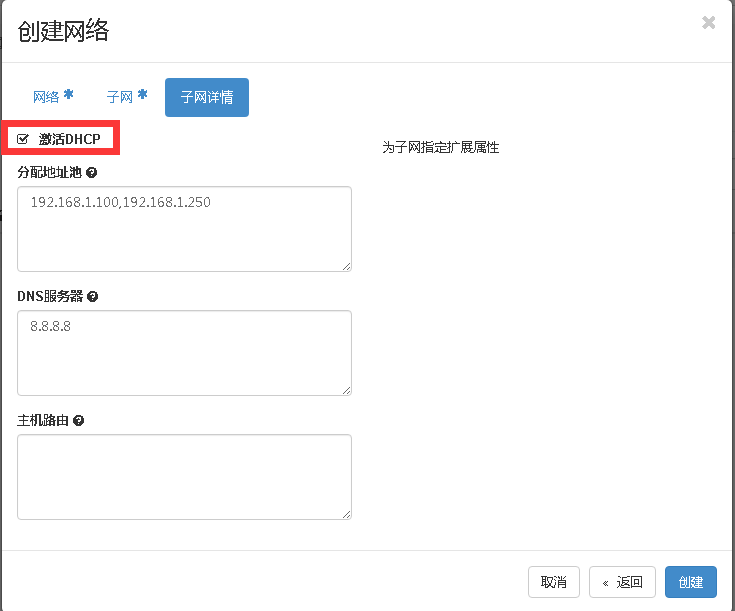
Task: Click the 为子网指定扩展属性 description text
Action: (x=441, y=147)
